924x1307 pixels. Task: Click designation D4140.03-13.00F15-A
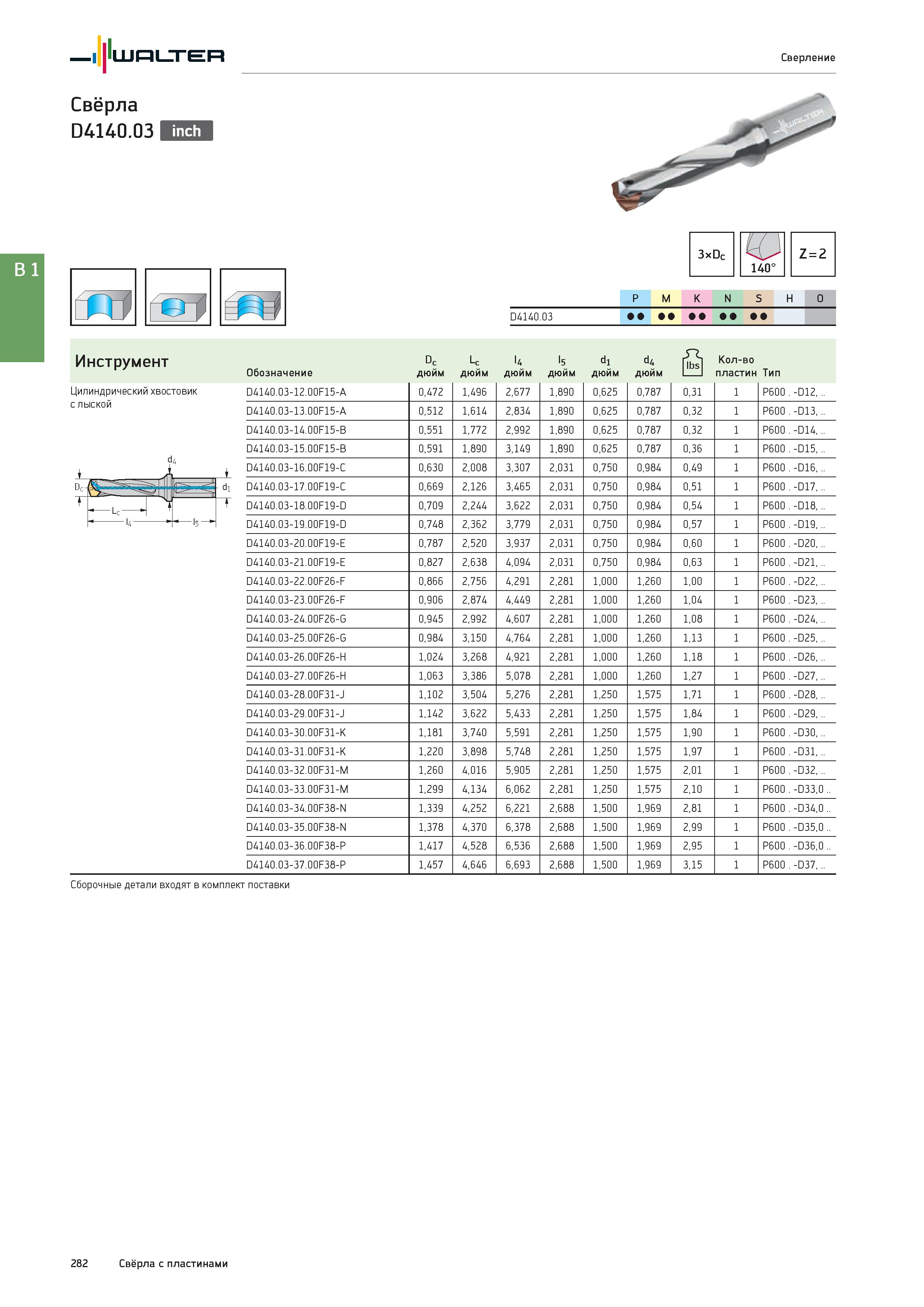click(x=296, y=411)
